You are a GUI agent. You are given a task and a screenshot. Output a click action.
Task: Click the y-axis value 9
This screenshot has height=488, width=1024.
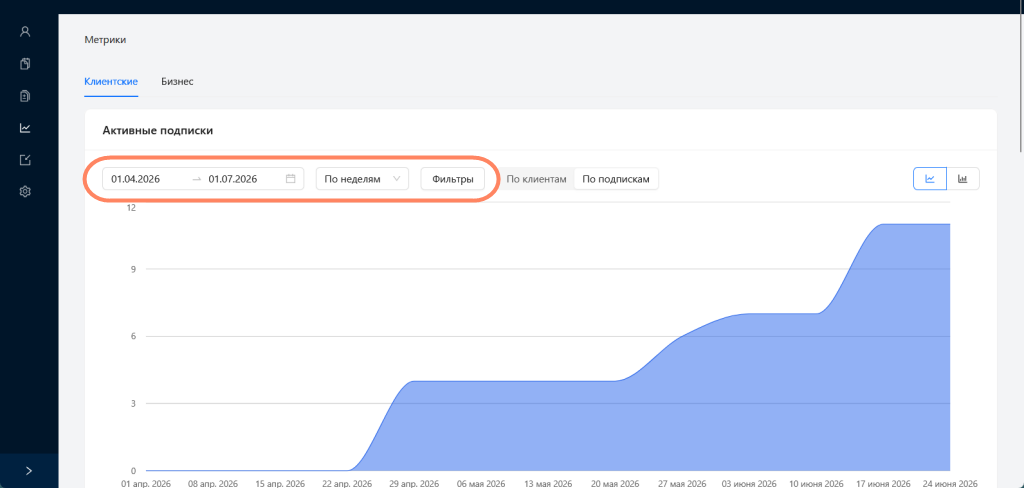point(133,268)
